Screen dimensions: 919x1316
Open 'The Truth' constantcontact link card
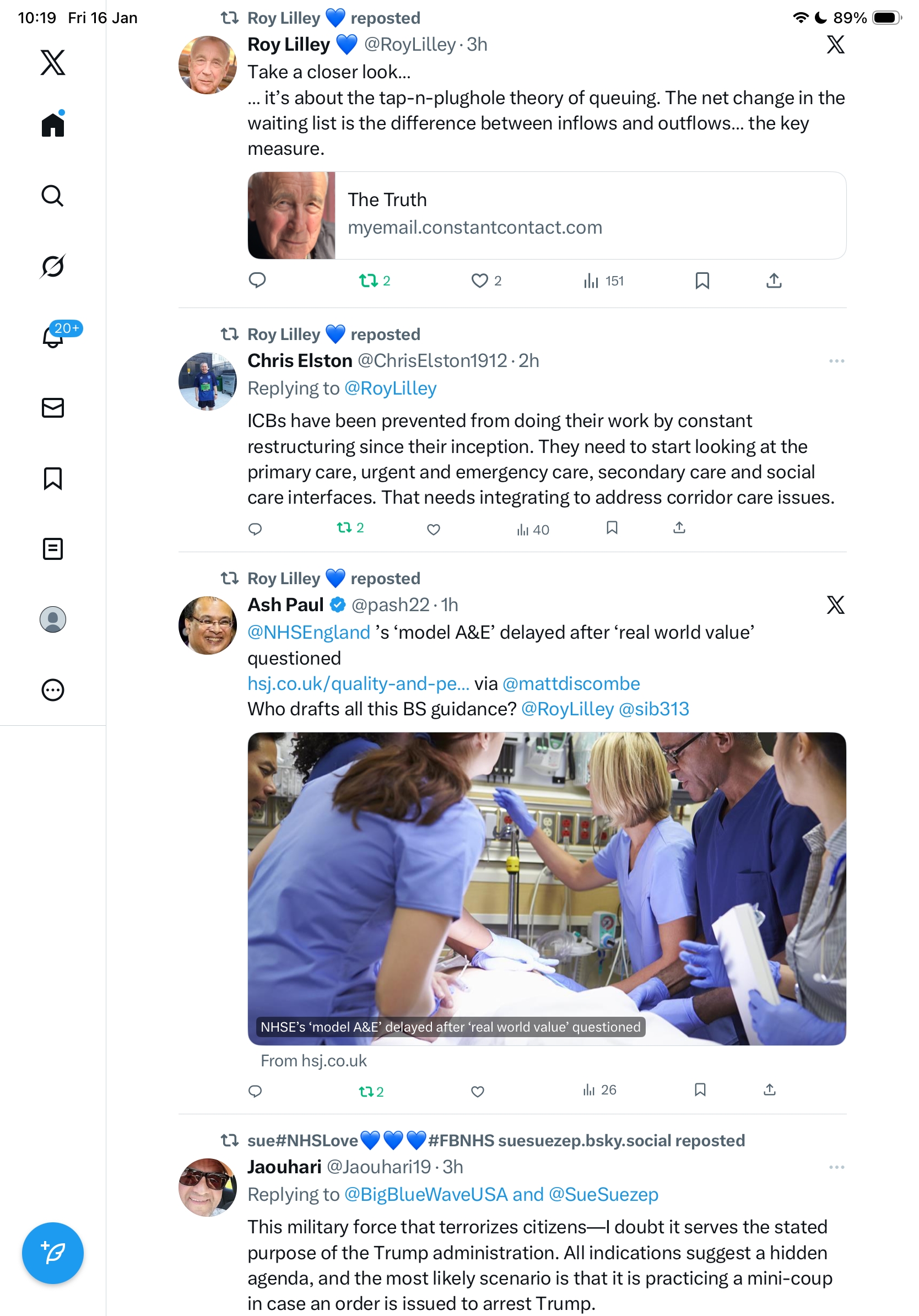[x=547, y=215]
